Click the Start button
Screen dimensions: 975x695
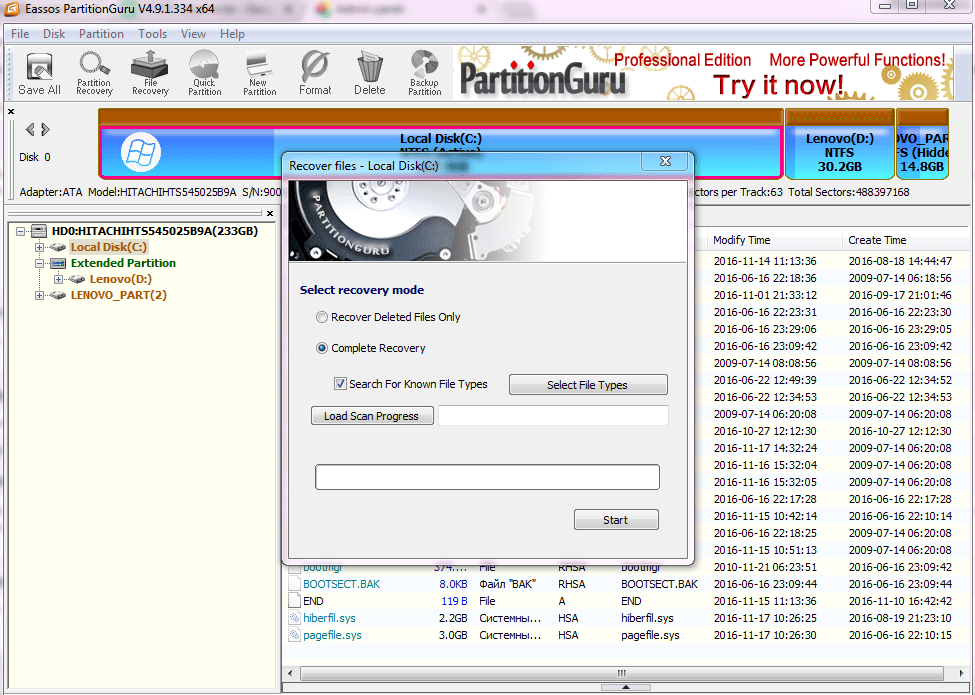coord(616,520)
